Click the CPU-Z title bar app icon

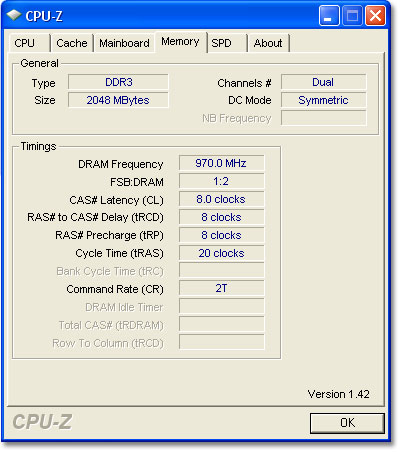coord(14,15)
